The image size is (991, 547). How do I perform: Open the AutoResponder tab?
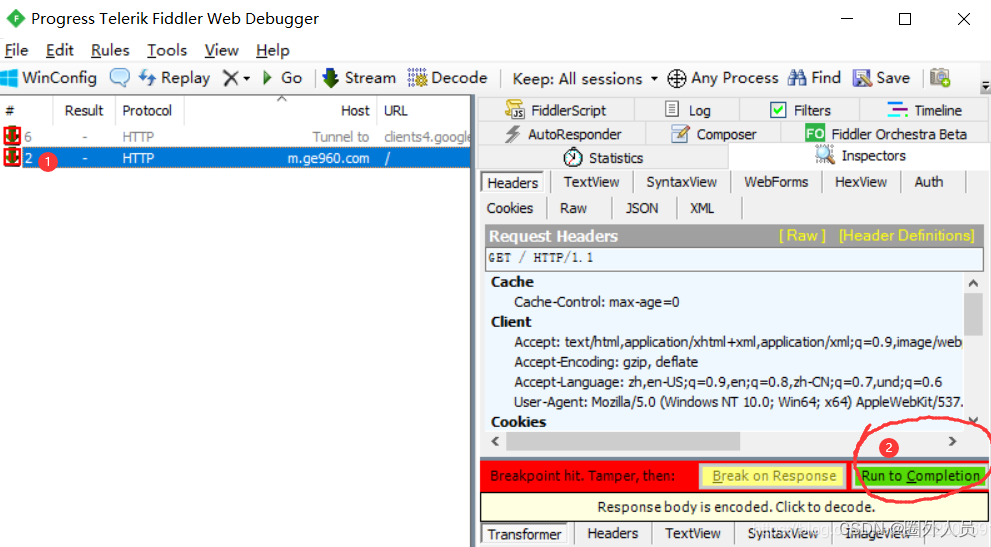pos(562,134)
